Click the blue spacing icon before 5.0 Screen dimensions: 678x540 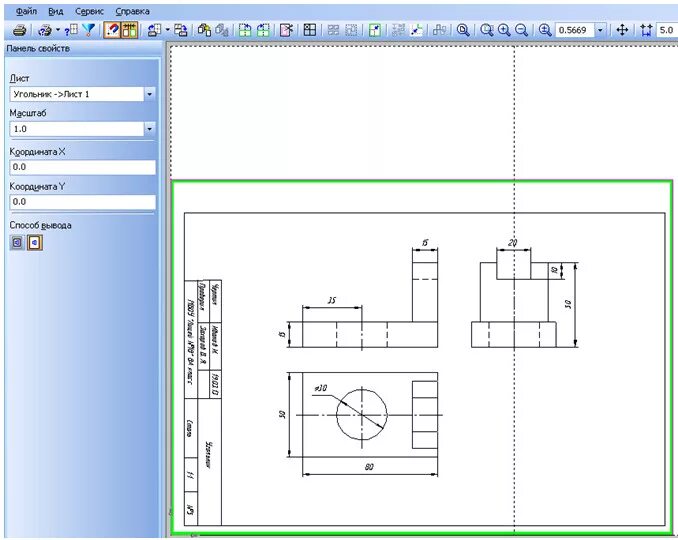646,30
